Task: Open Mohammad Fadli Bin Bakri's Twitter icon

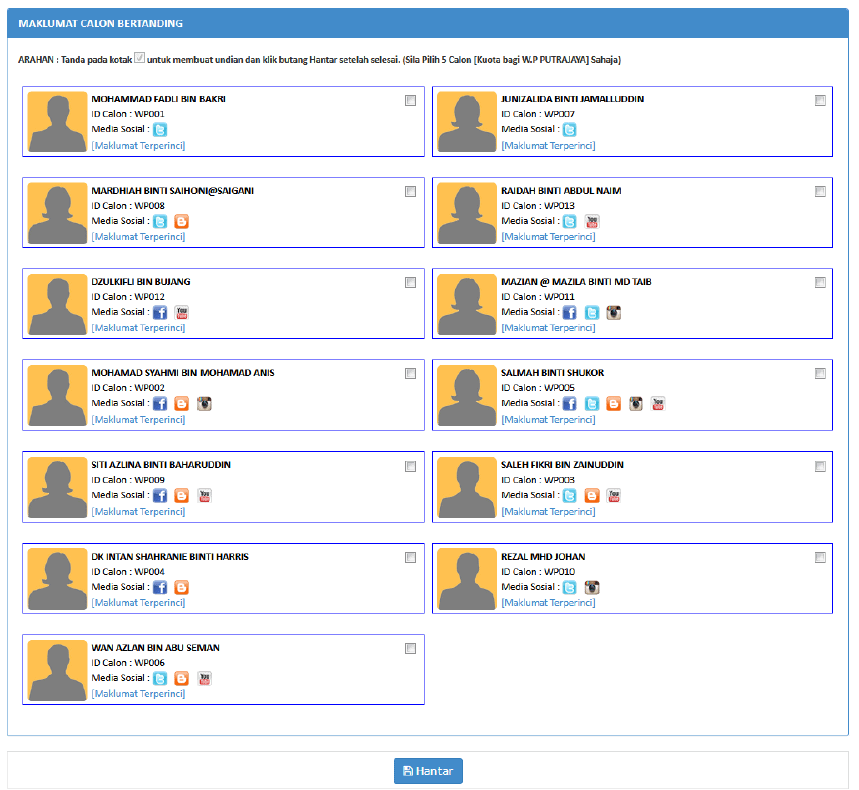Action: (160, 129)
